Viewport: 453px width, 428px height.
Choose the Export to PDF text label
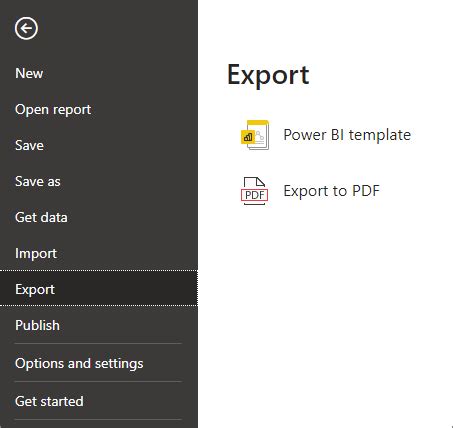(331, 191)
